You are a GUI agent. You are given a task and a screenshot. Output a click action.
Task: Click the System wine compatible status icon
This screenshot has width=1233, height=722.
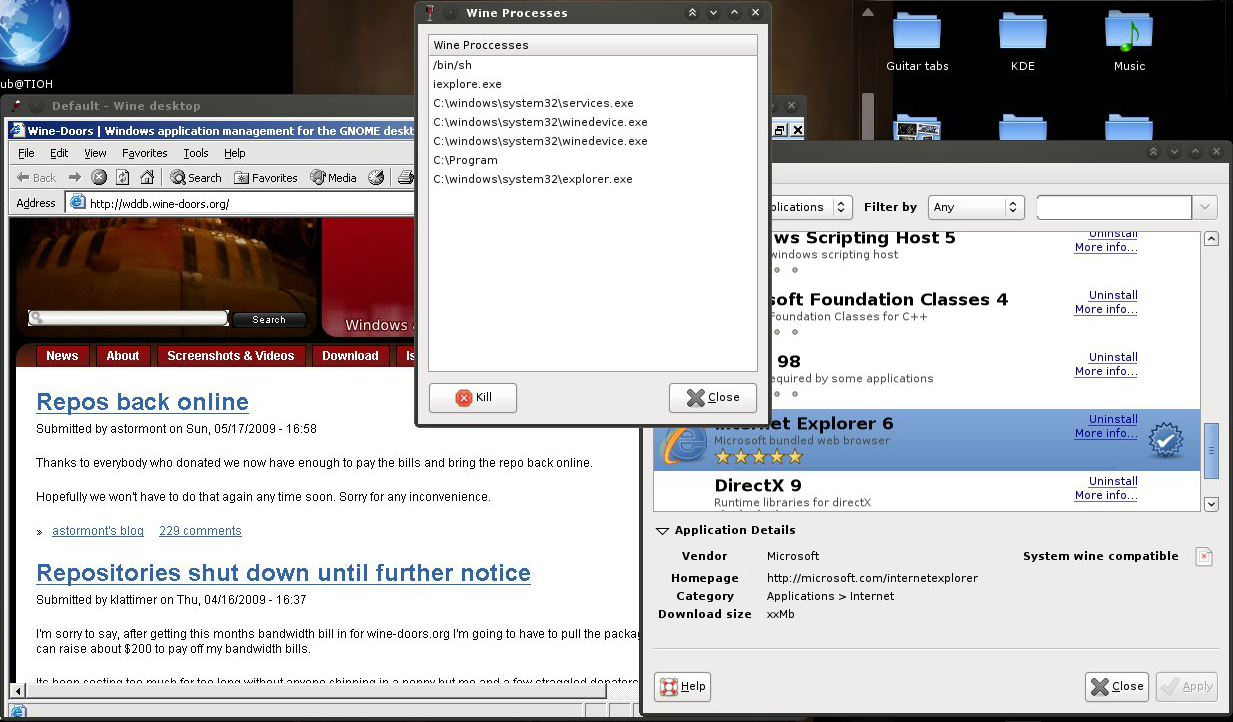click(x=1204, y=557)
